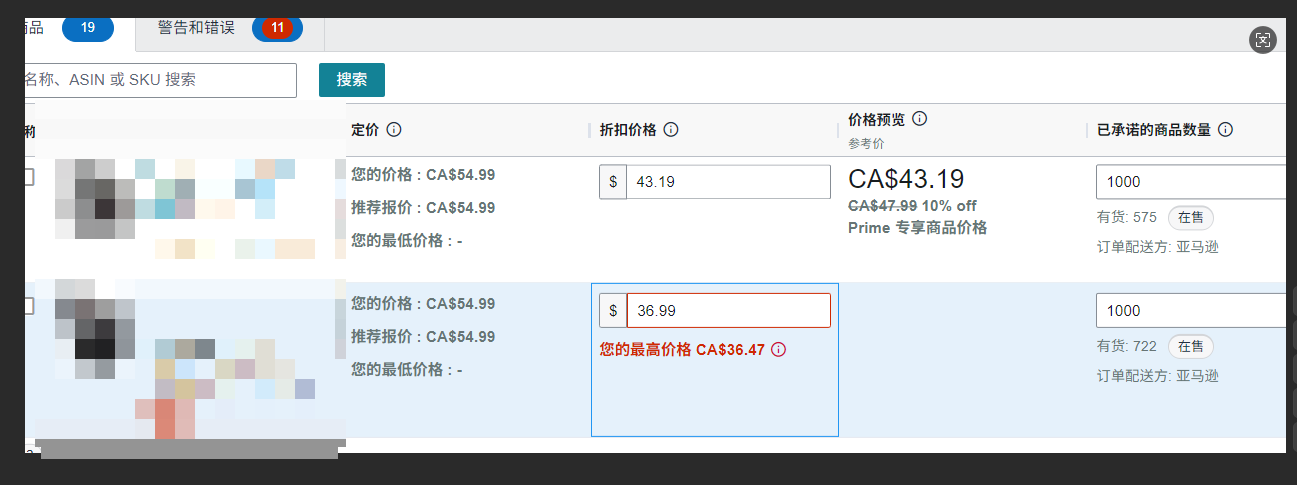Click the red 11 count badge
The image size is (1297, 485).
coord(277,28)
